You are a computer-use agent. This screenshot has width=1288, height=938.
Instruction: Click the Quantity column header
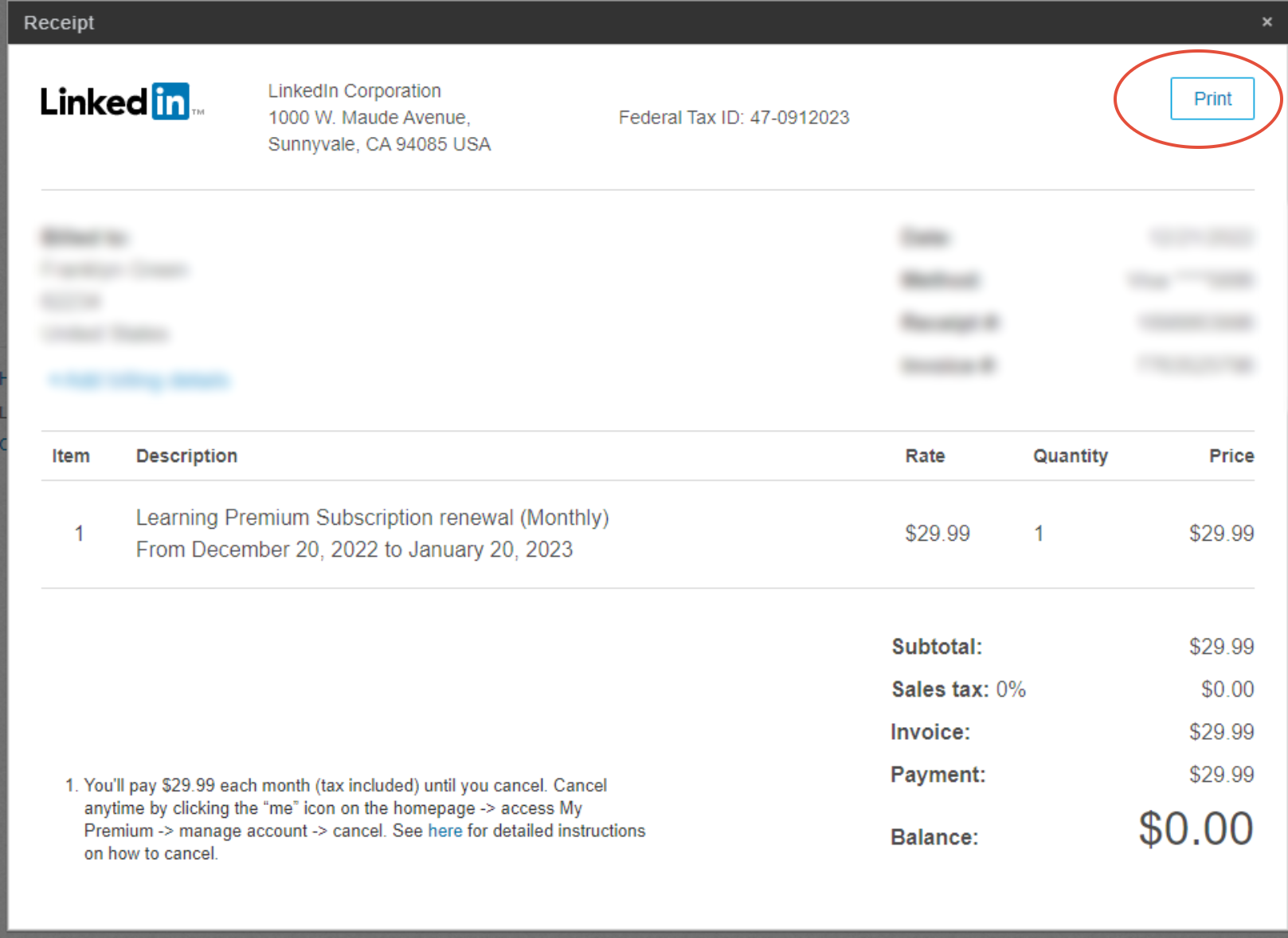(1070, 456)
